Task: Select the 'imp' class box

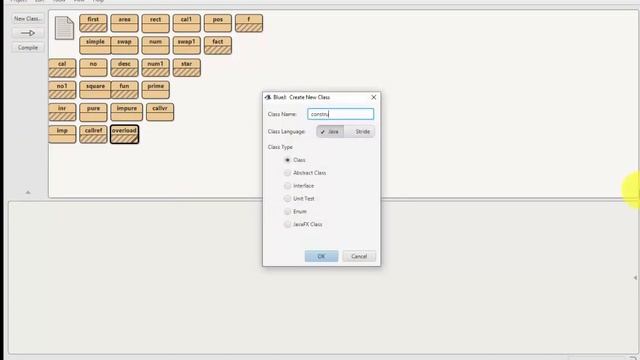Action: (x=62, y=134)
